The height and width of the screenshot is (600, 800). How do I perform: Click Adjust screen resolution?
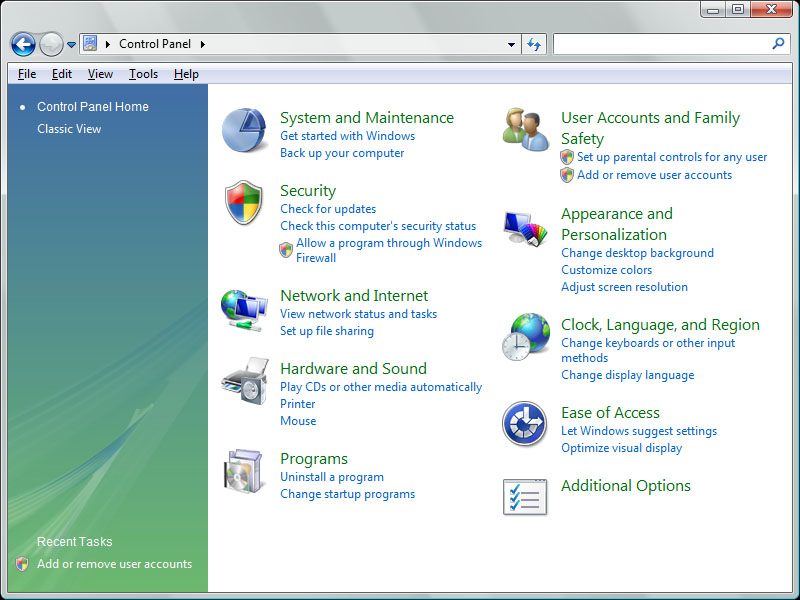[624, 287]
